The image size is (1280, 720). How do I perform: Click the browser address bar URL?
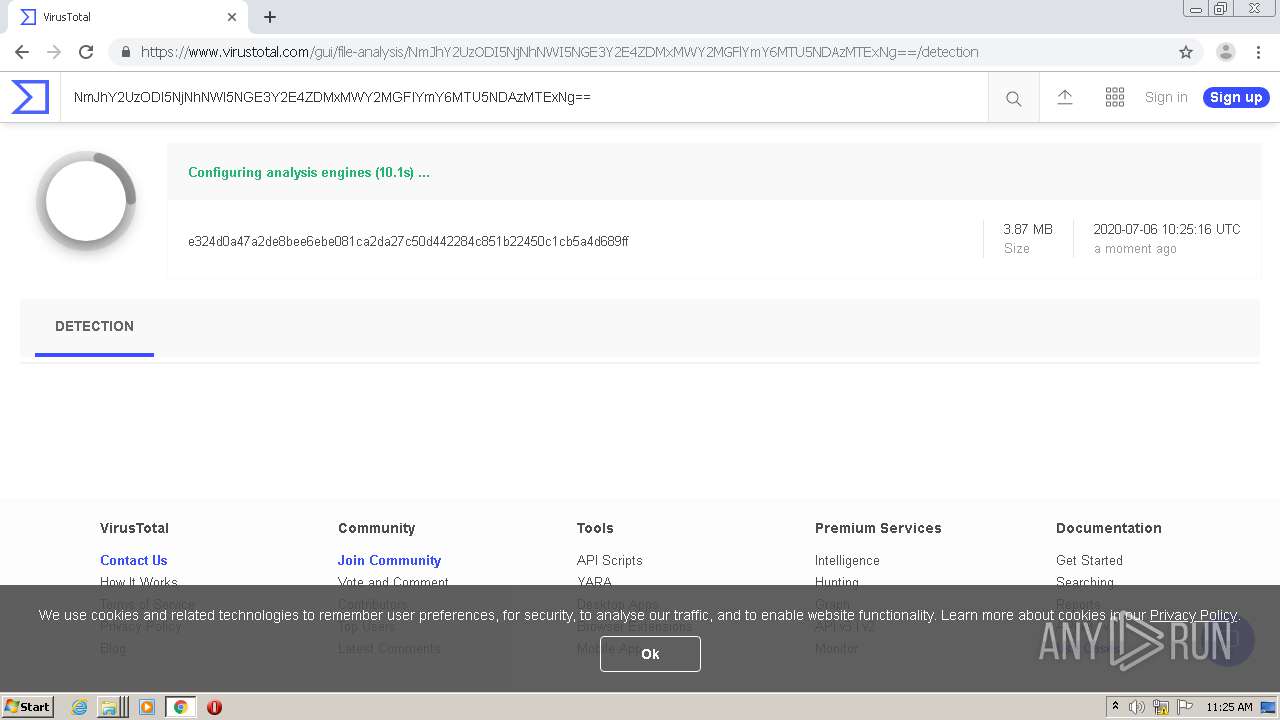[559, 52]
